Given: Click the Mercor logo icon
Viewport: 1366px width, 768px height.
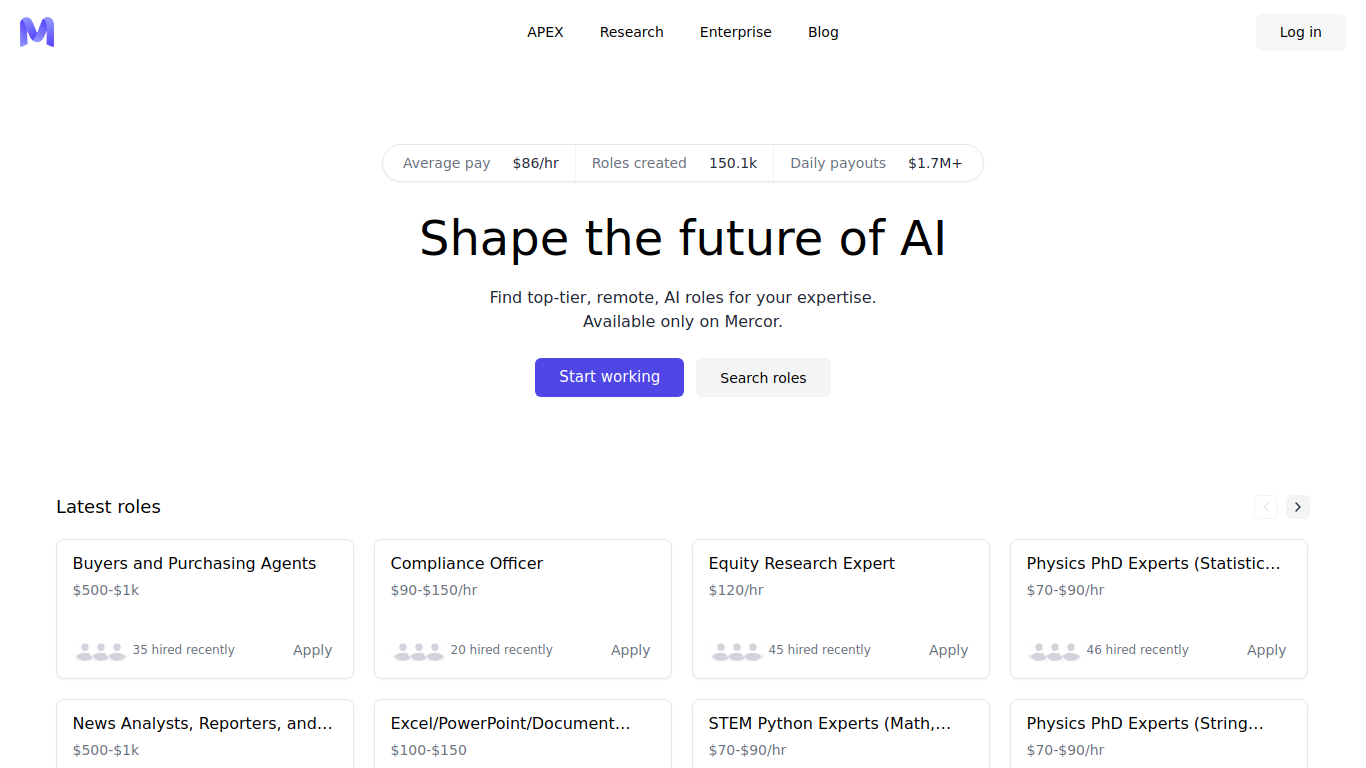Looking at the screenshot, I should 37,32.
